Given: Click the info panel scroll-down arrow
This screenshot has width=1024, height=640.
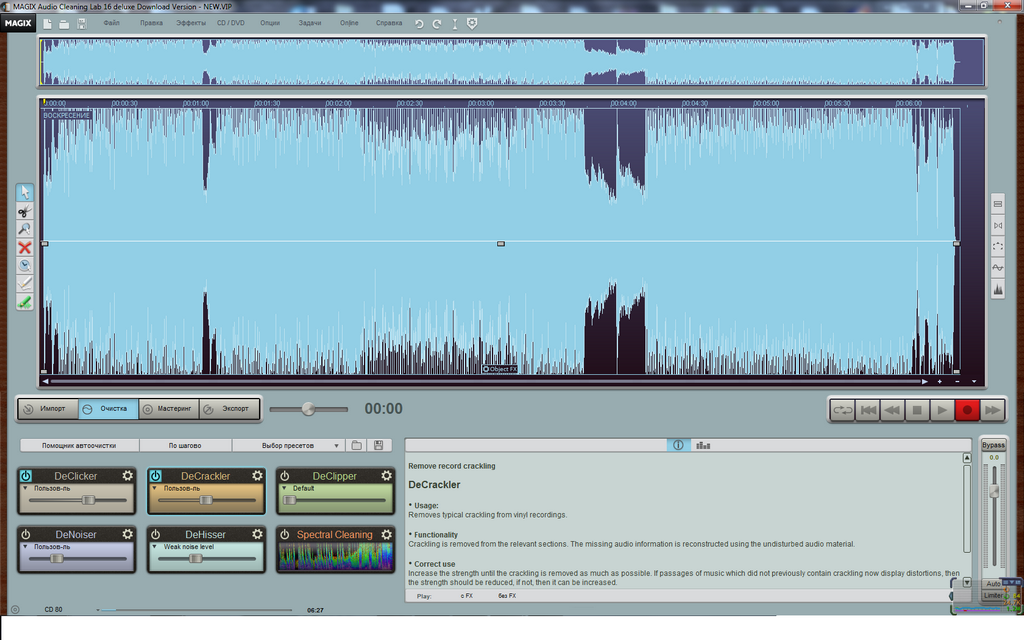Looking at the screenshot, I should pos(967,583).
